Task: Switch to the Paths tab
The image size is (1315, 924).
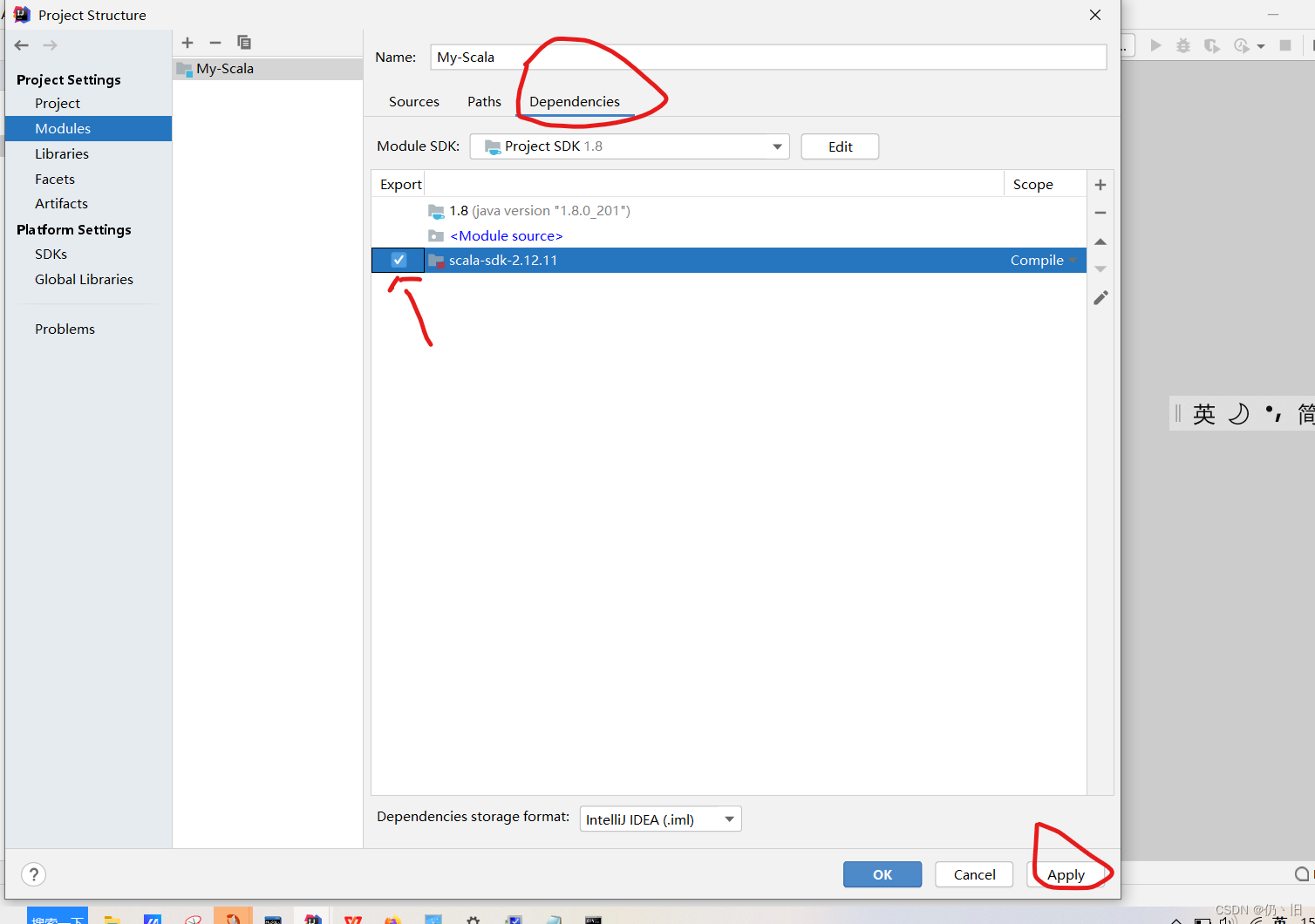Action: [x=484, y=101]
